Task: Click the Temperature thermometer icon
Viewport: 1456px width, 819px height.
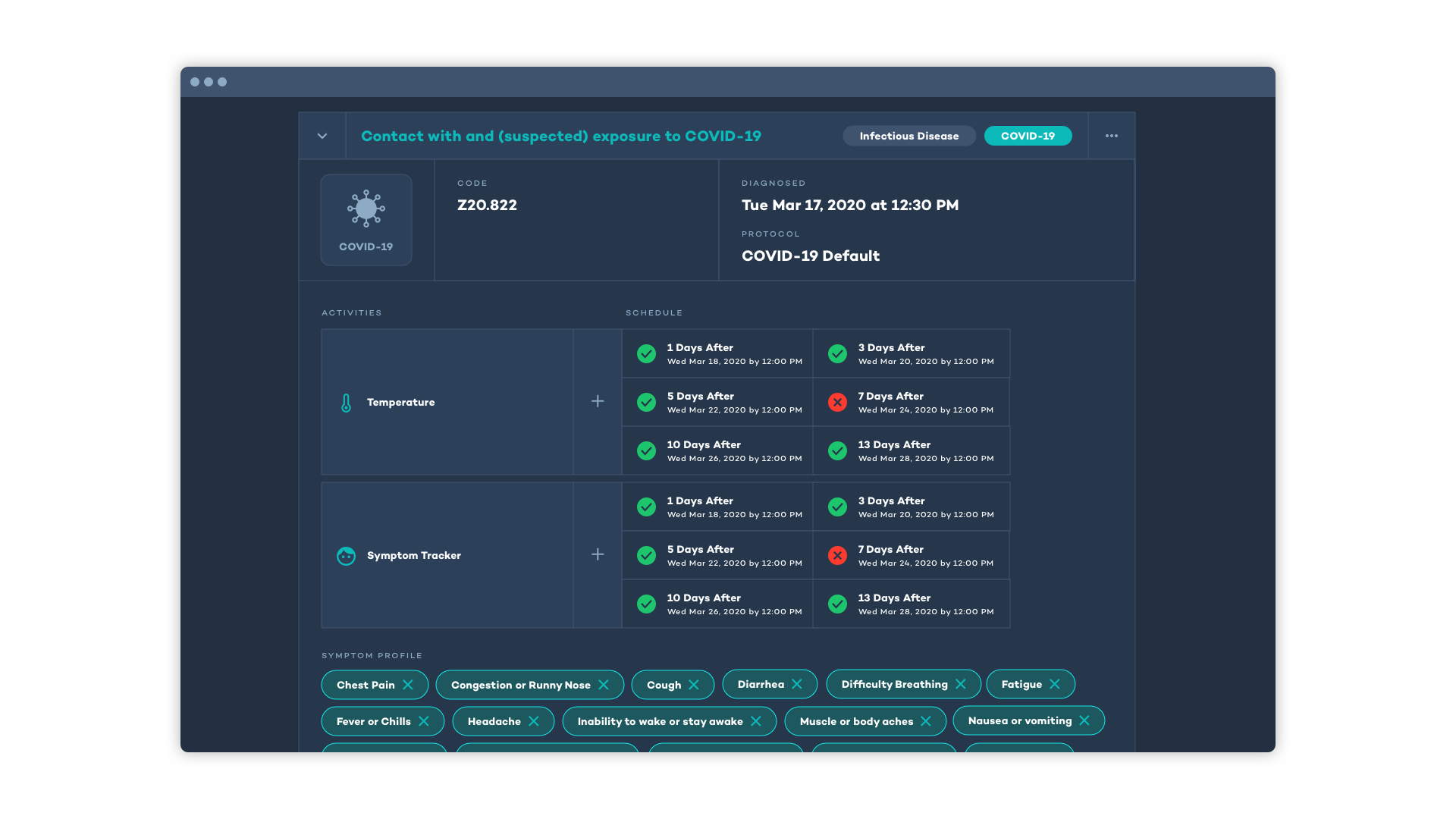Action: [x=346, y=403]
